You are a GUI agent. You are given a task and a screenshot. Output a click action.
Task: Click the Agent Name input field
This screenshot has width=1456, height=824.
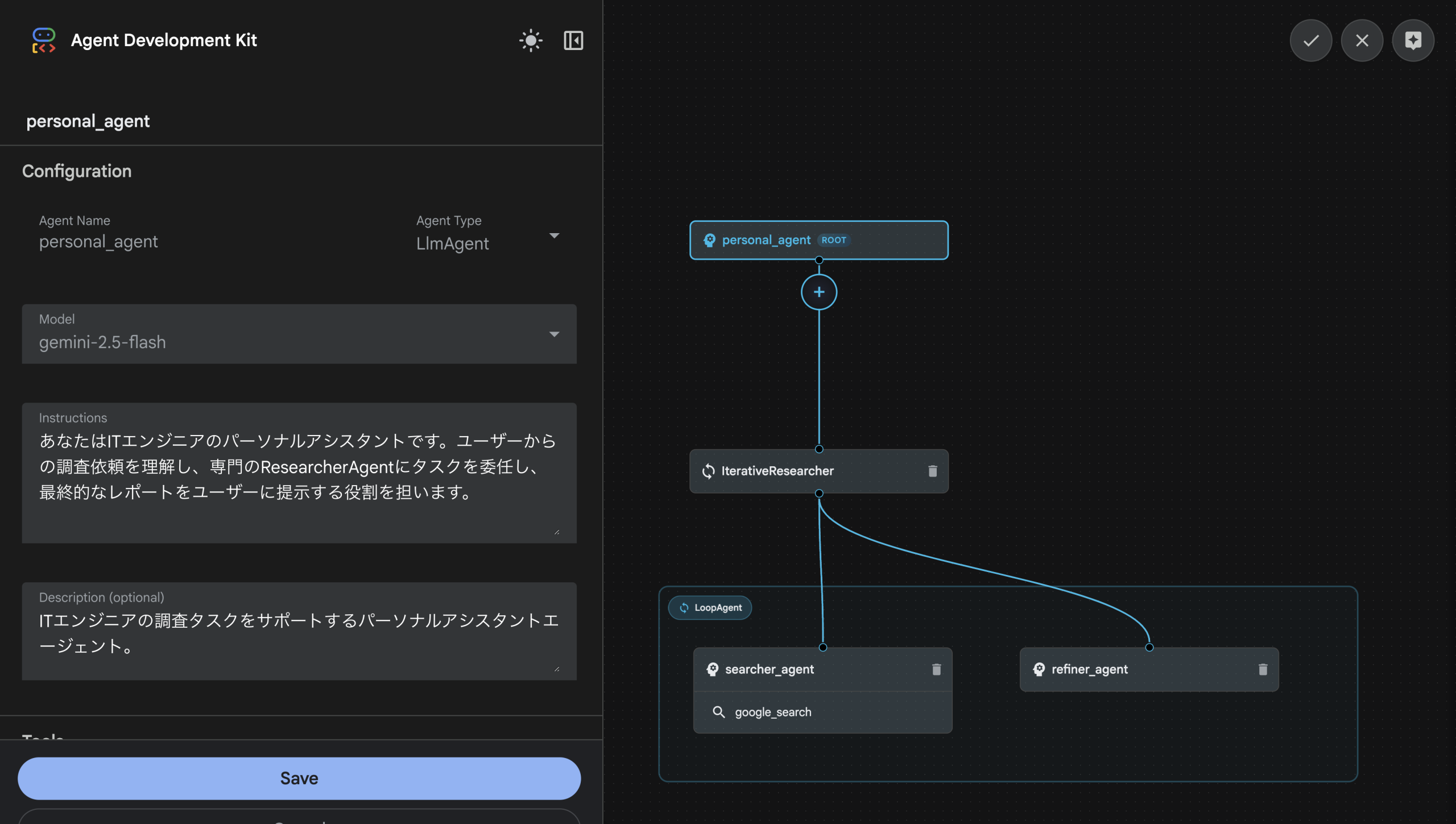(x=171, y=241)
